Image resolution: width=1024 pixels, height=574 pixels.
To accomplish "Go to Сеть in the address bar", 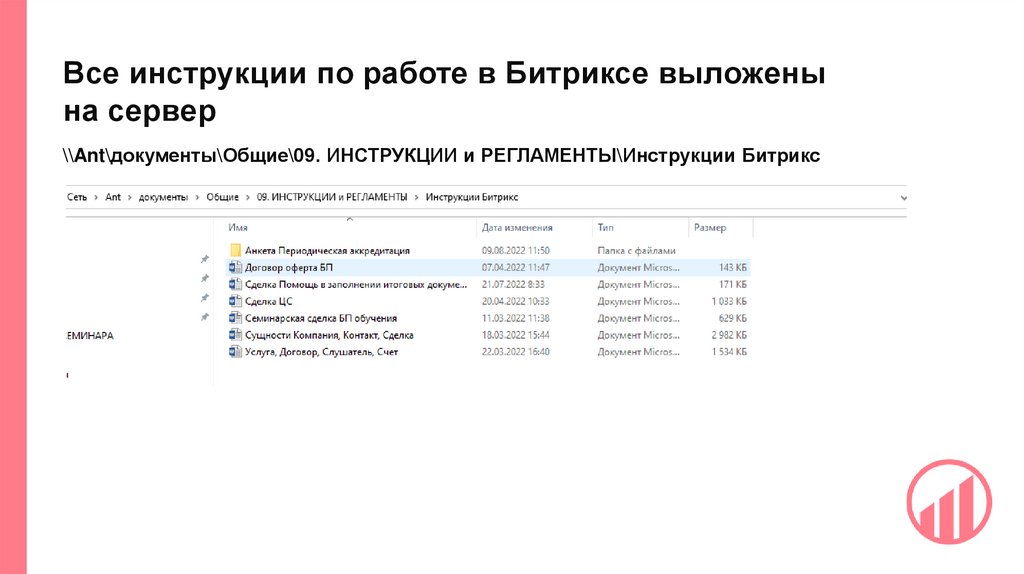I will click(77, 197).
